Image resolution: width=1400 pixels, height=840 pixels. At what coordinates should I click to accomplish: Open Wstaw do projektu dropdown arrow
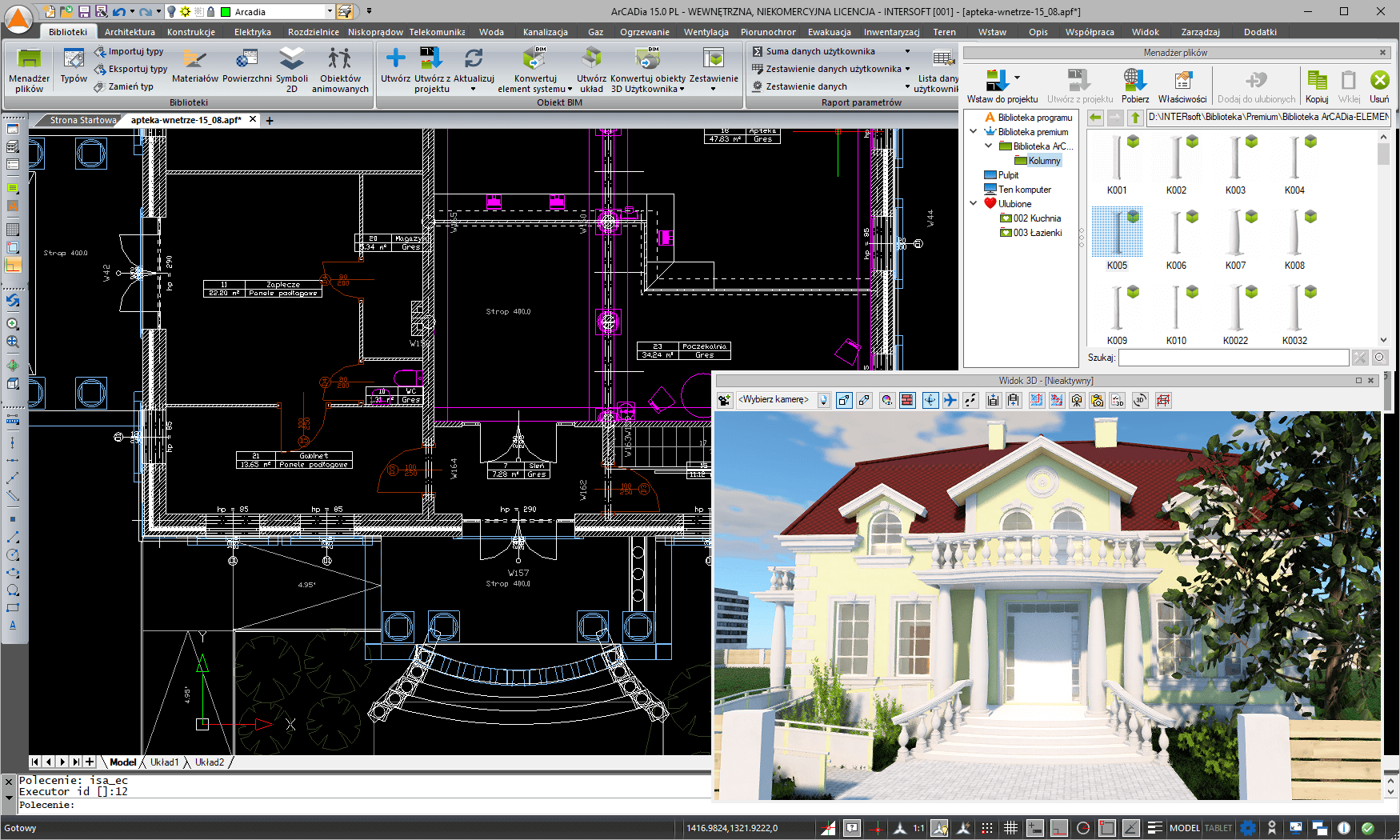click(1017, 78)
